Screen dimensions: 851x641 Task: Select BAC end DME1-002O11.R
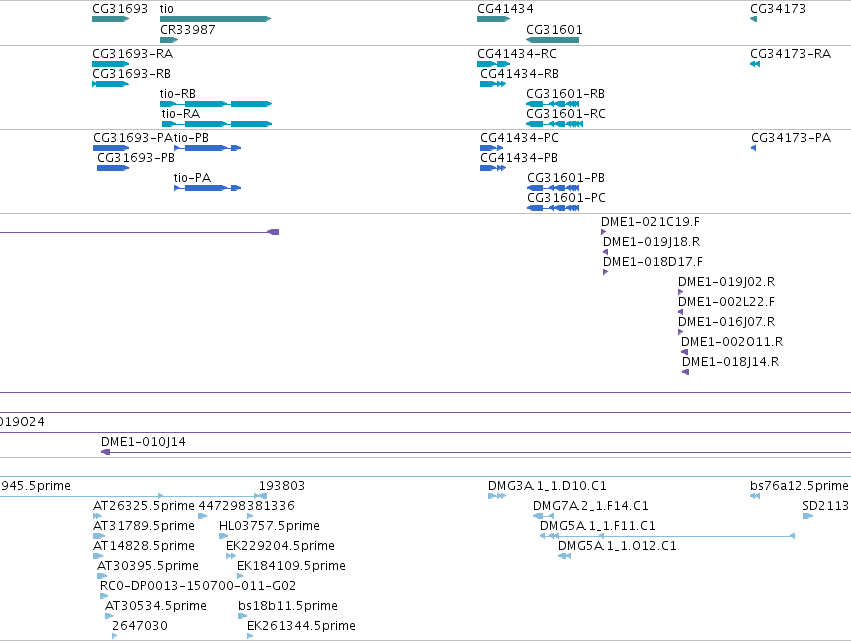click(x=732, y=342)
